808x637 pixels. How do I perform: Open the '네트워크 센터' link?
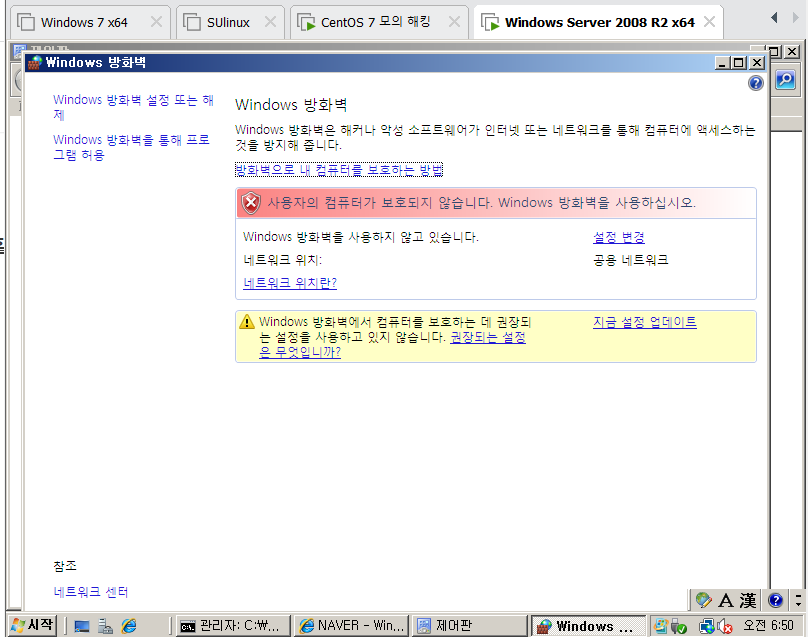[91, 592]
